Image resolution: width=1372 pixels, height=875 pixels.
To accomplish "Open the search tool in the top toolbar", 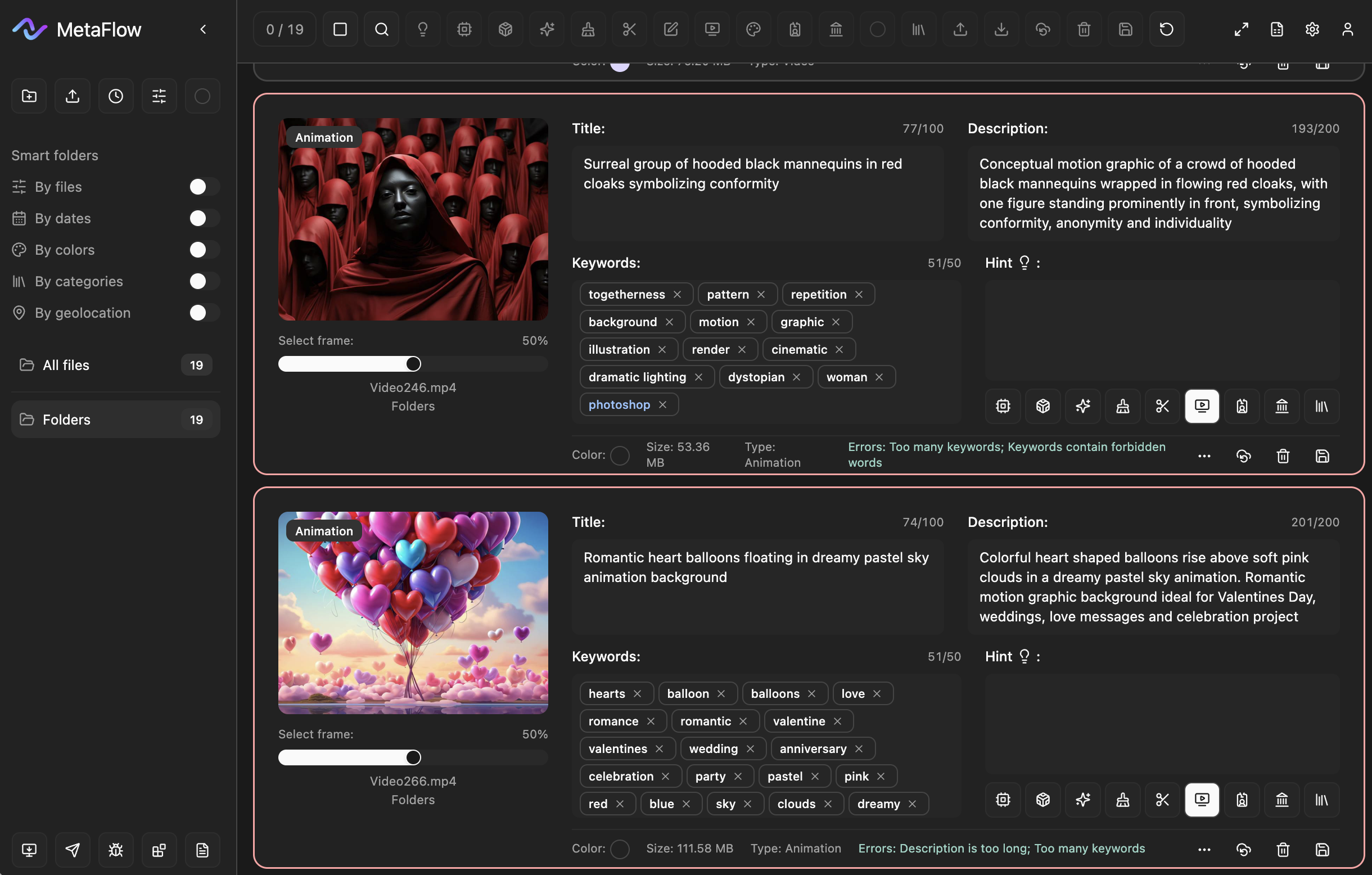I will 381,29.
